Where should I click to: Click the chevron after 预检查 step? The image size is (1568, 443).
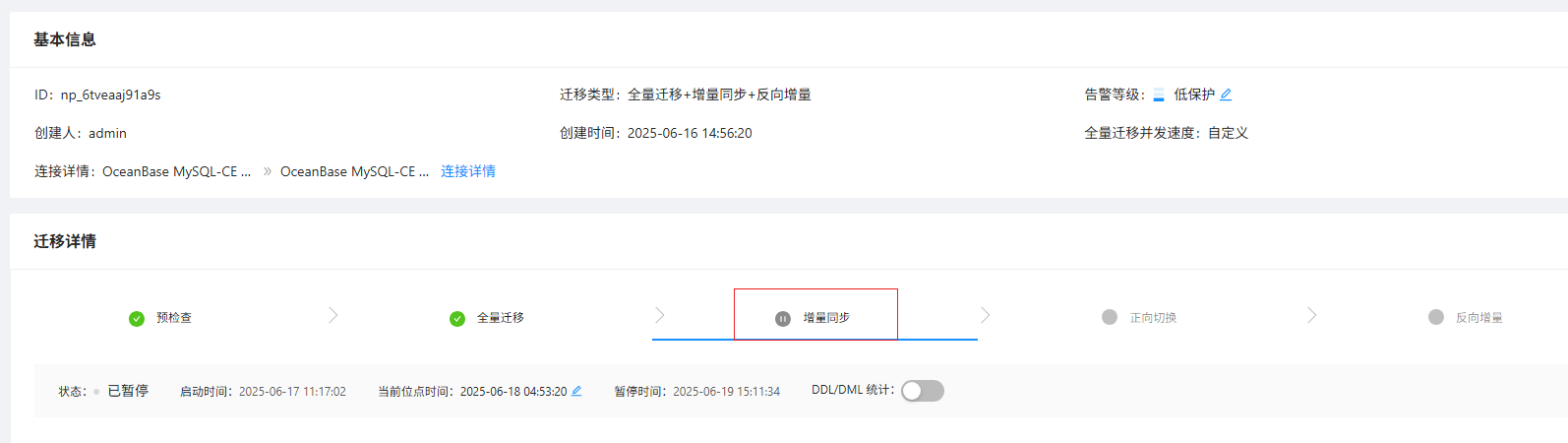point(332,315)
